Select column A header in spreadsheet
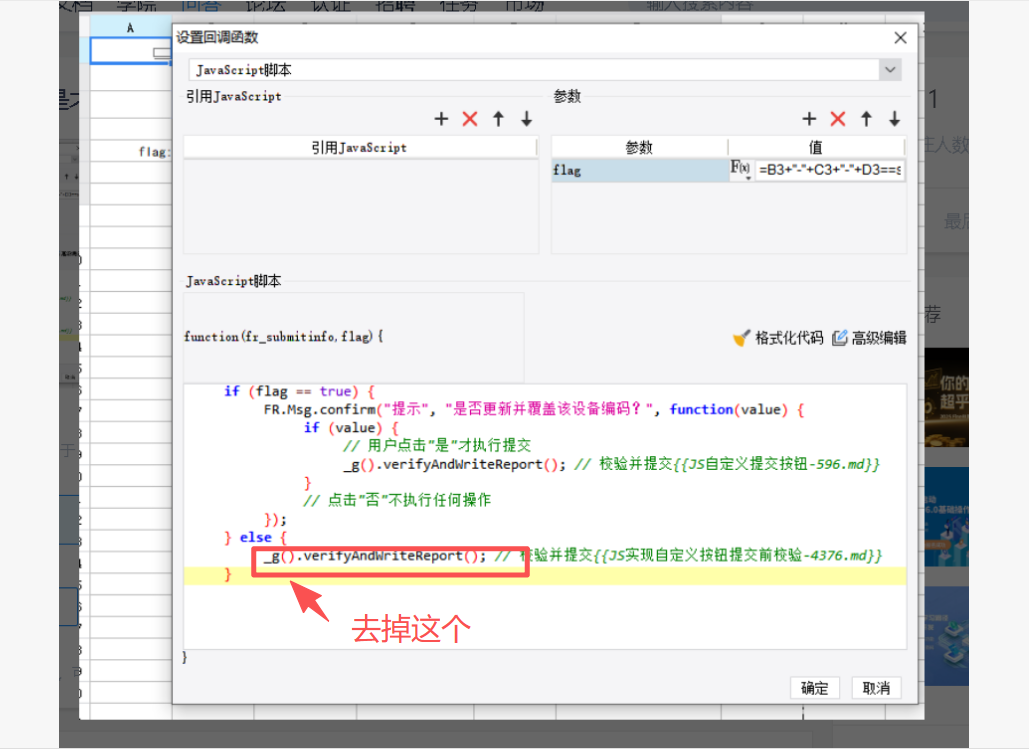This screenshot has width=1029, height=749. [x=131, y=28]
